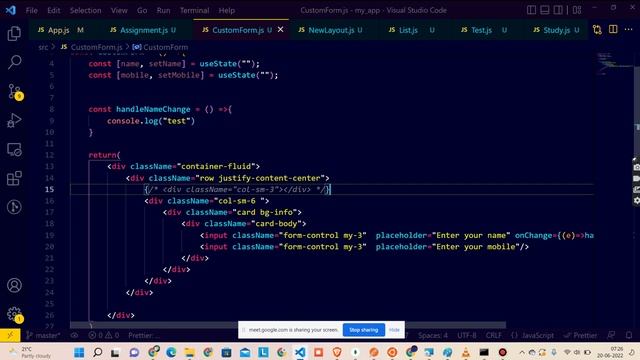The image size is (640, 360).
Task: Open editor More Actions ellipsis
Action: (629, 29)
